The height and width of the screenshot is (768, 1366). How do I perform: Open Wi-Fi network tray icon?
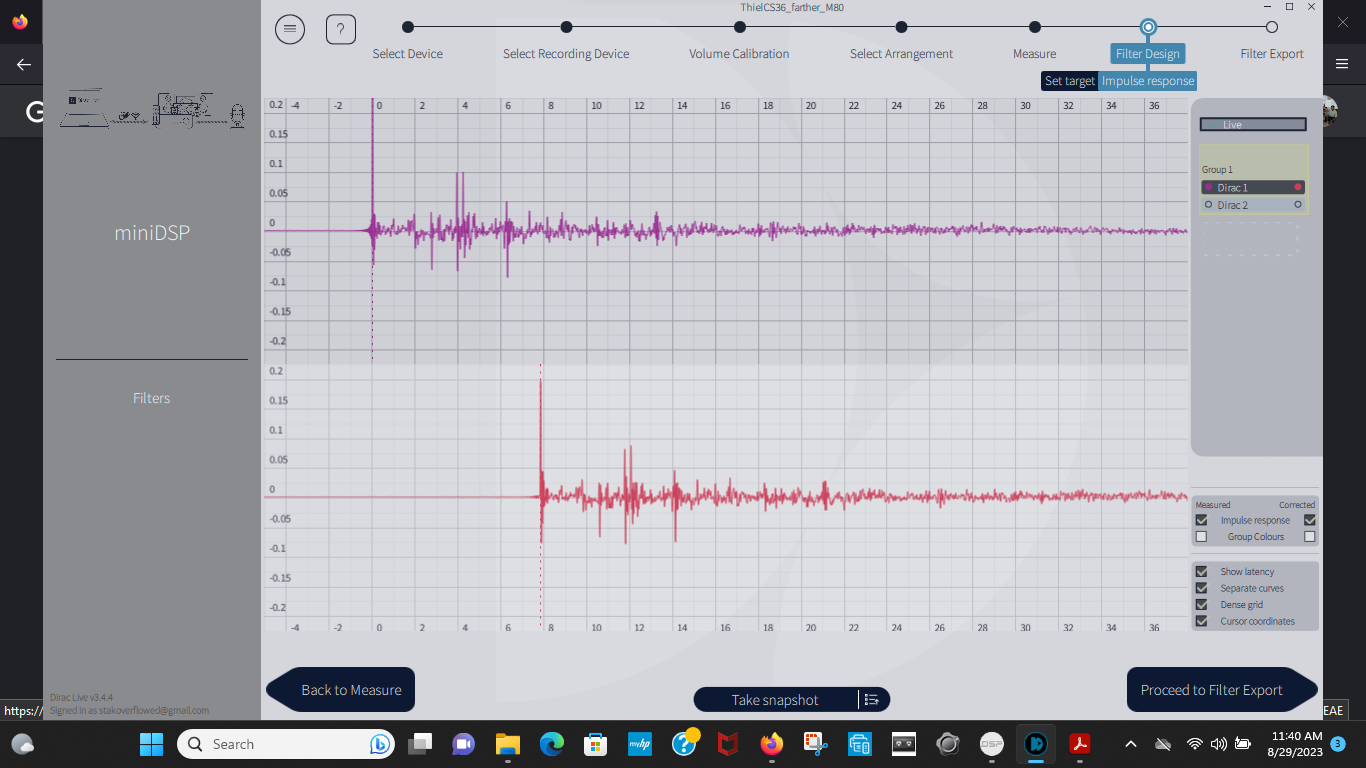(1194, 744)
